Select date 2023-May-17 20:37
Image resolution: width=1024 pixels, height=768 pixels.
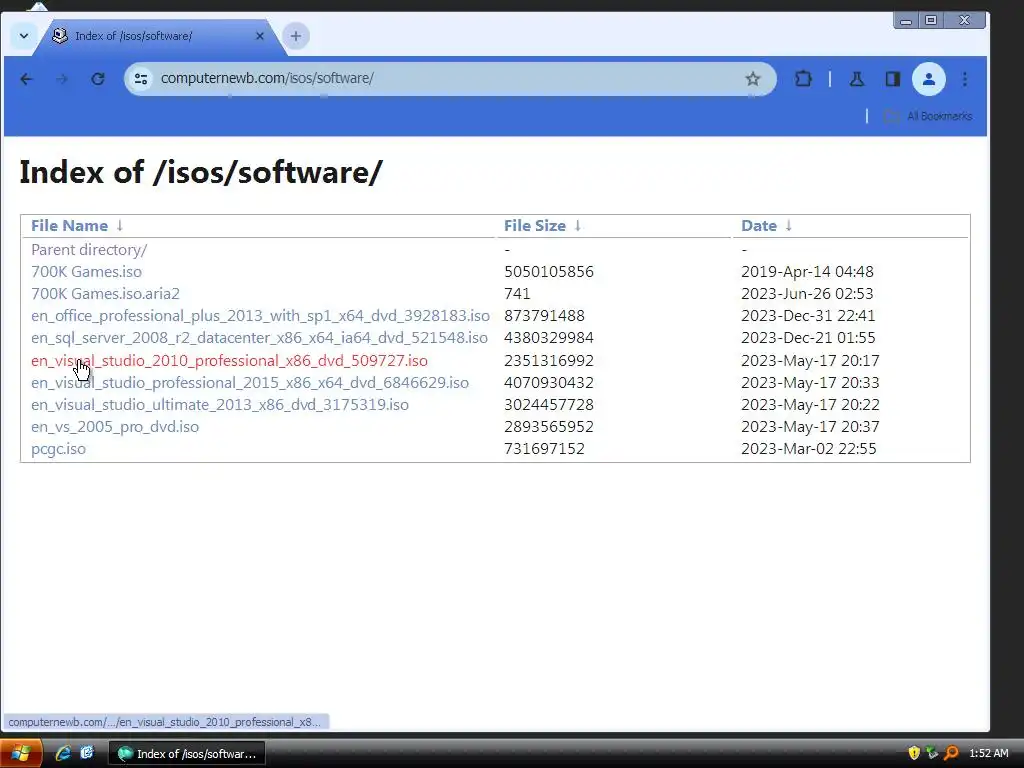pyautogui.click(x=810, y=427)
